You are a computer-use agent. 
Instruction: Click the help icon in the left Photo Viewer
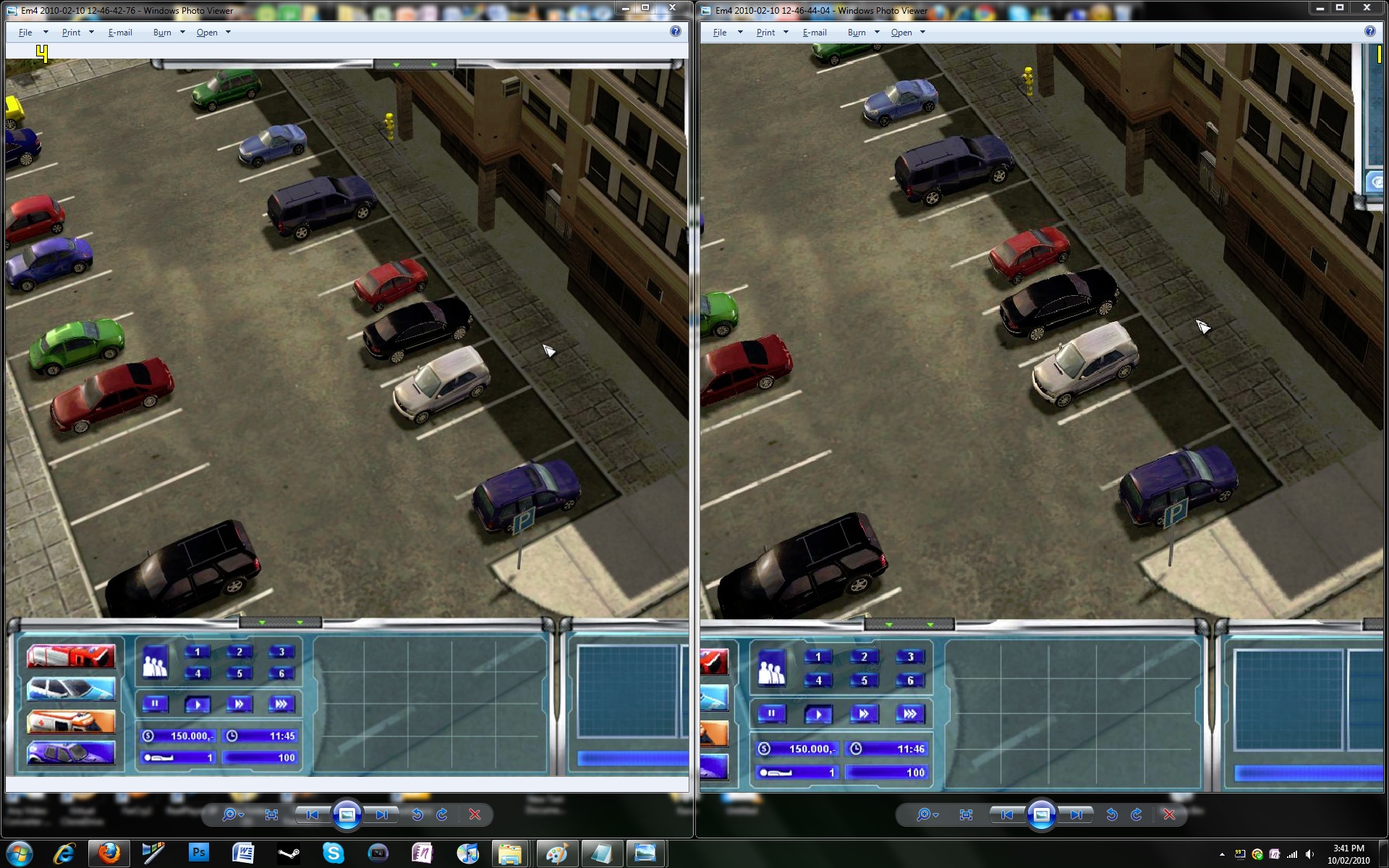676,31
